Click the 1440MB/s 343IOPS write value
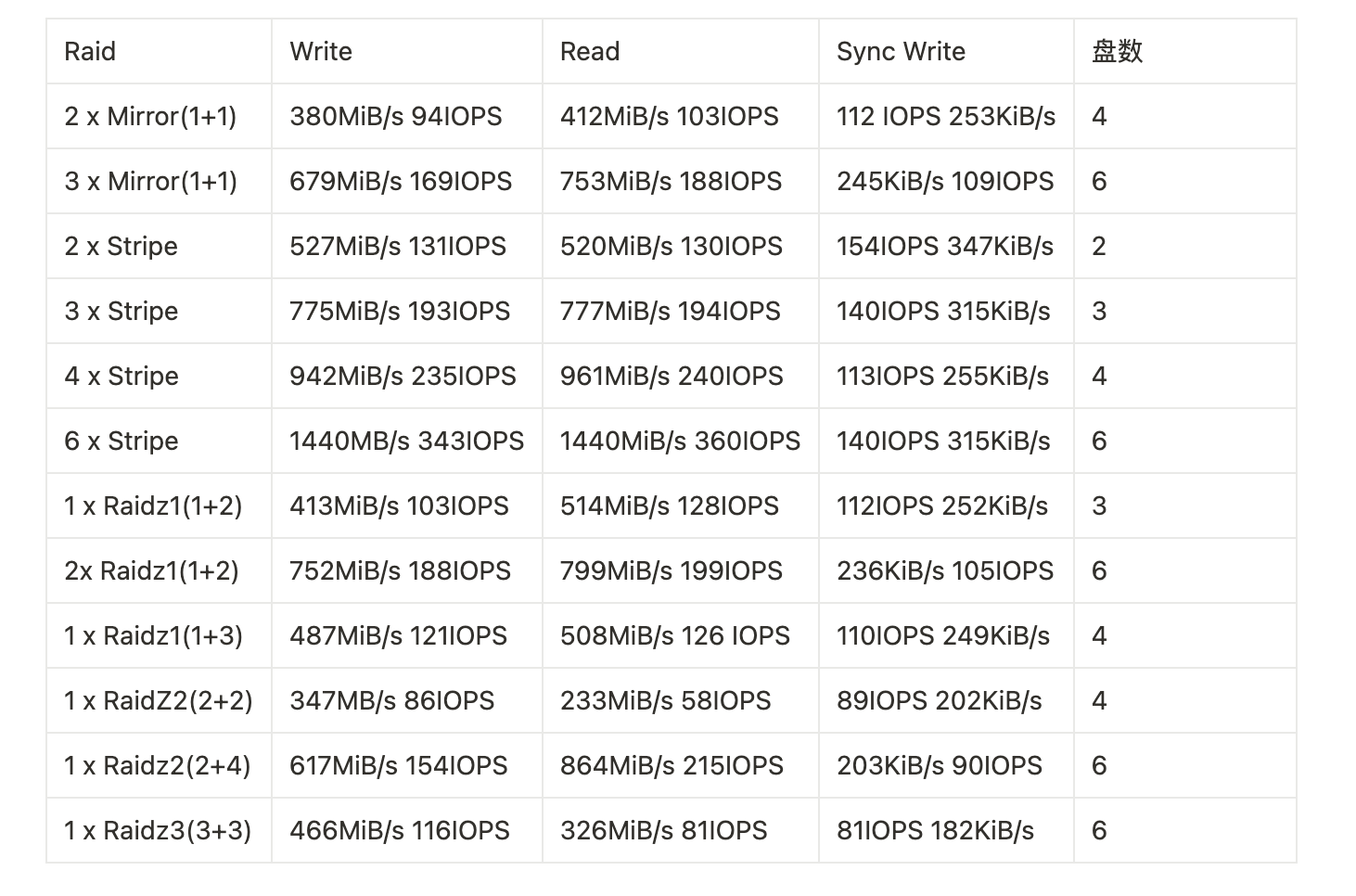Image resolution: width=1356 pixels, height=896 pixels. point(406,442)
